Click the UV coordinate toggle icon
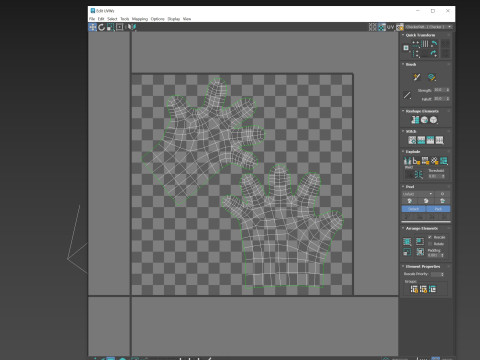Screen dimensions: 480x360 click(x=391, y=27)
